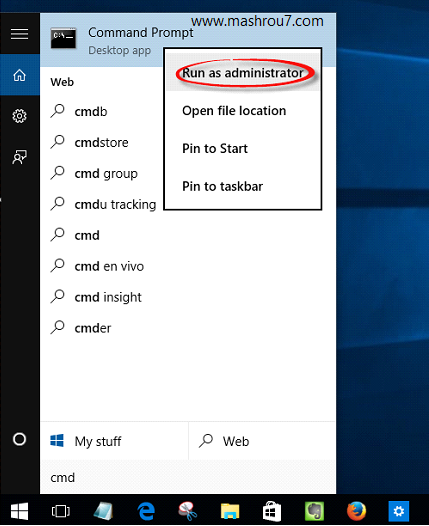Click the magnifier icon beside cmdb
The image size is (429, 526).
[58, 111]
